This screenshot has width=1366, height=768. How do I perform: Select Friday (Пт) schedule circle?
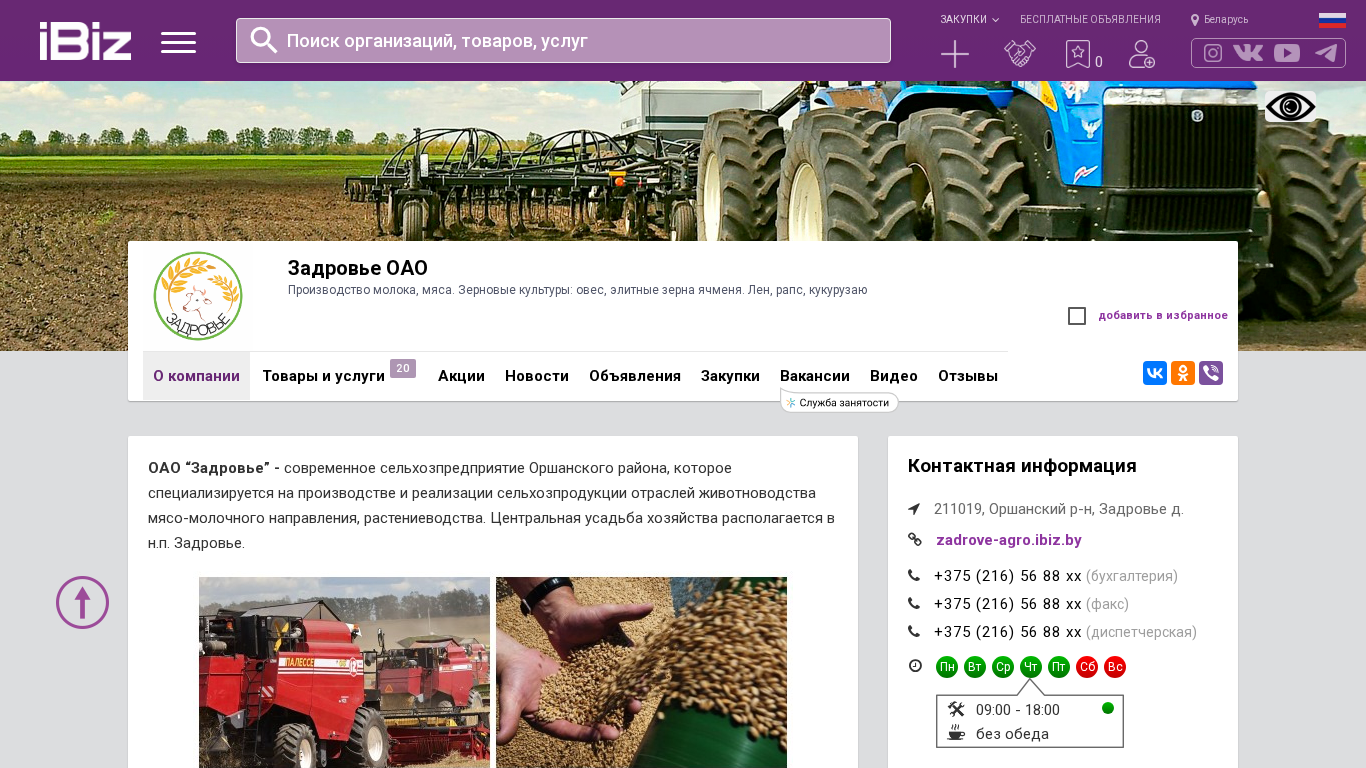1059,667
